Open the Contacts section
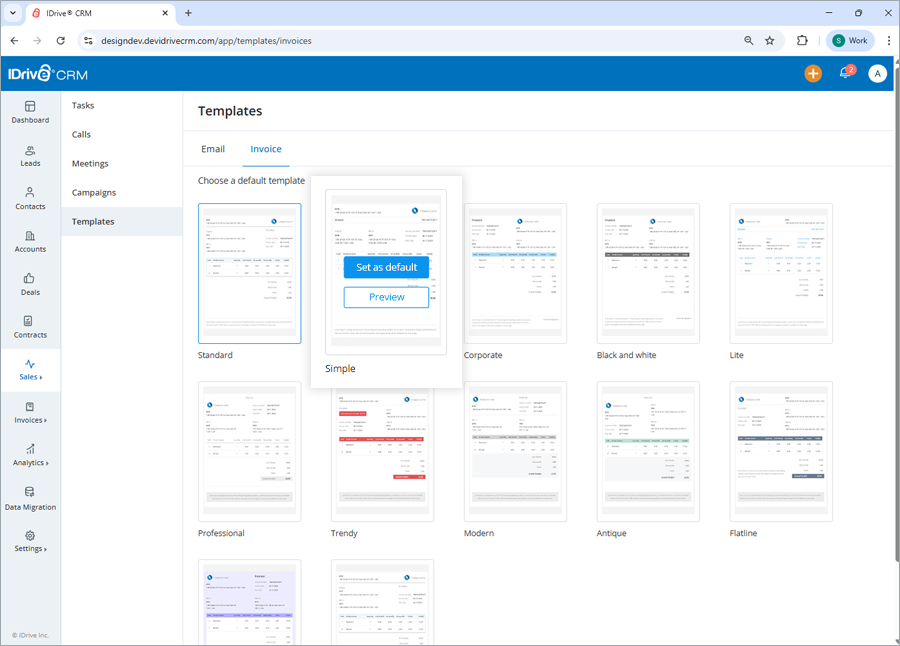Viewport: 900px width, 646px height. [30, 199]
